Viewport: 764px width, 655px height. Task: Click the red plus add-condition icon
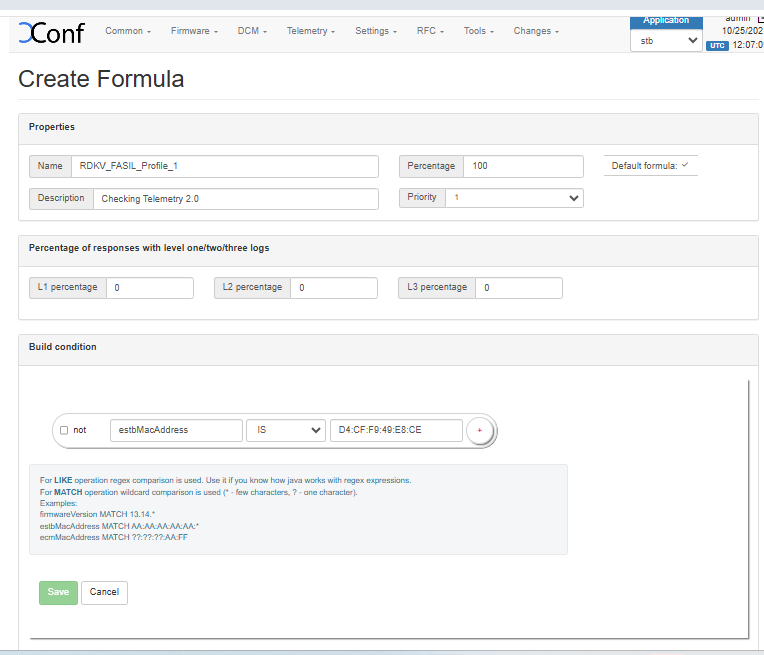479,430
